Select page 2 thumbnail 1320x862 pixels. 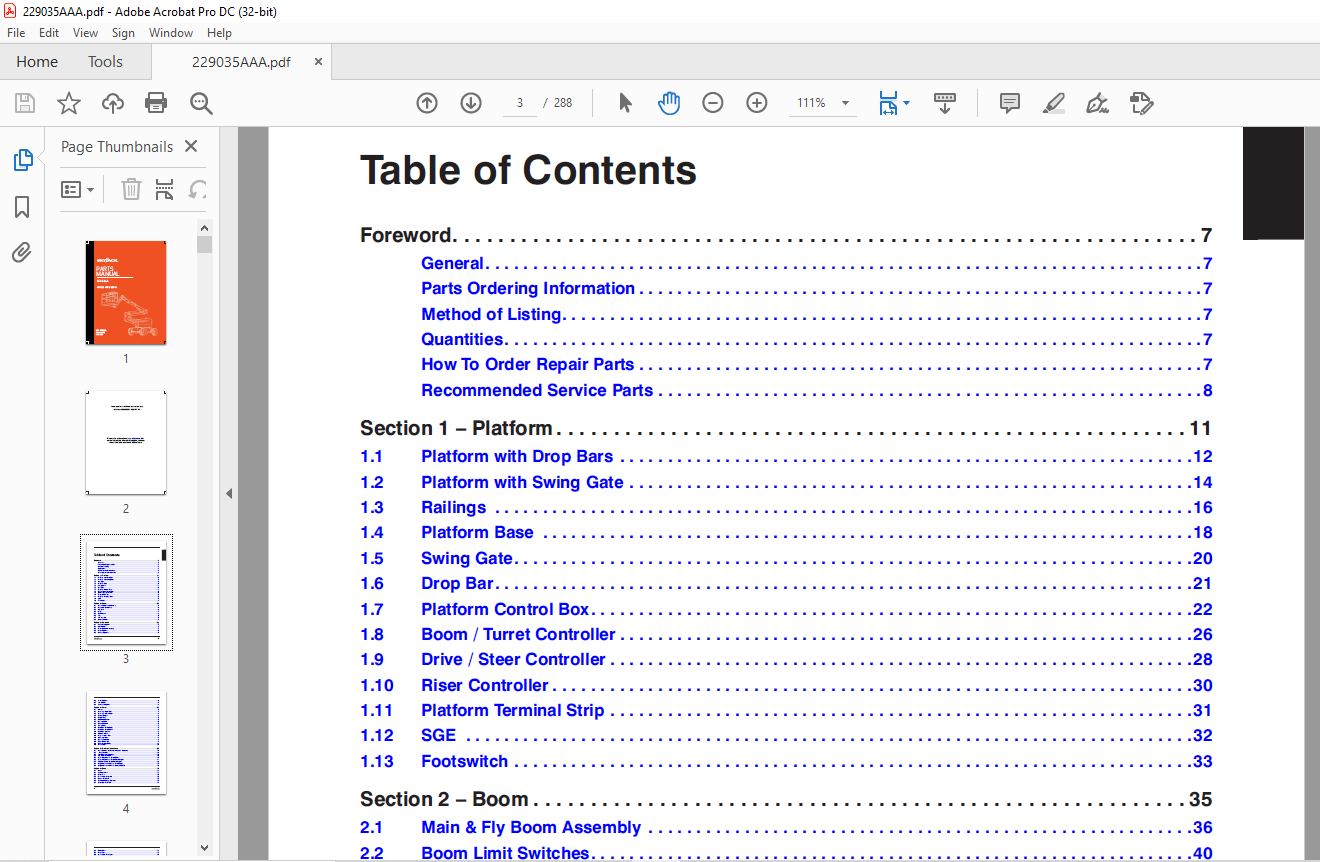click(126, 443)
